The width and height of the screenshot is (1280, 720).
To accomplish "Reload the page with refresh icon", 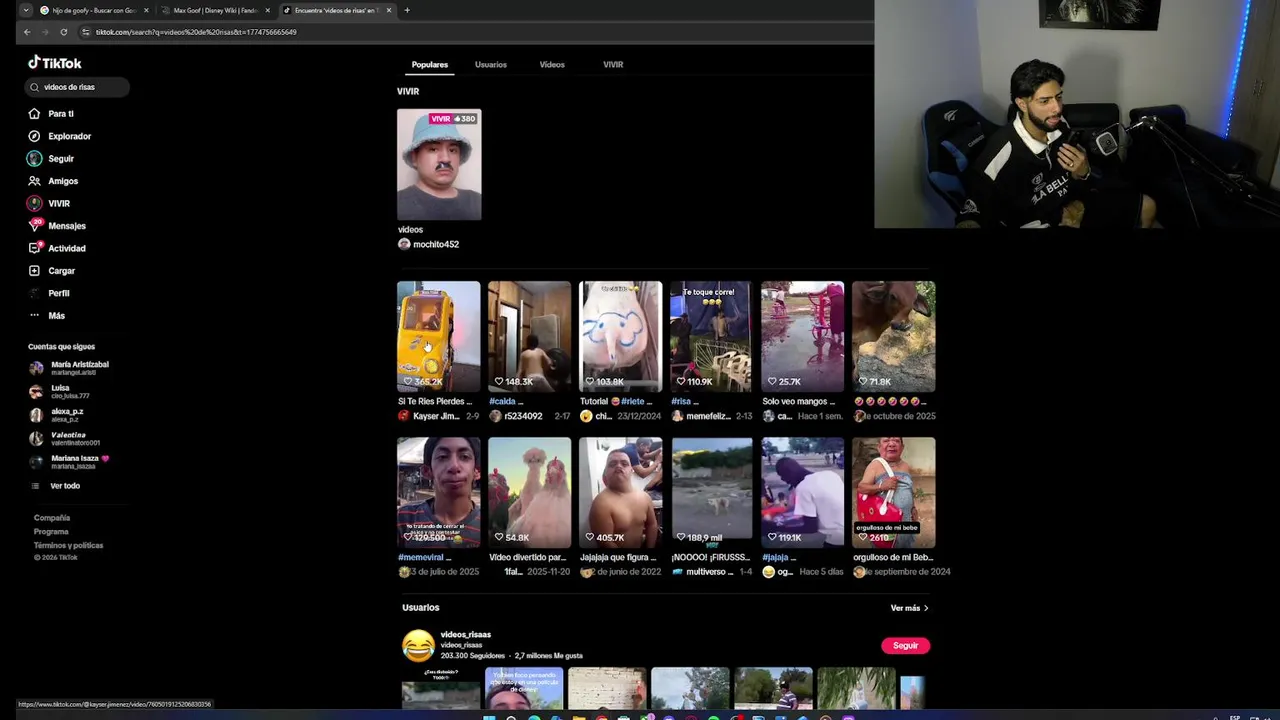I will 63,32.
